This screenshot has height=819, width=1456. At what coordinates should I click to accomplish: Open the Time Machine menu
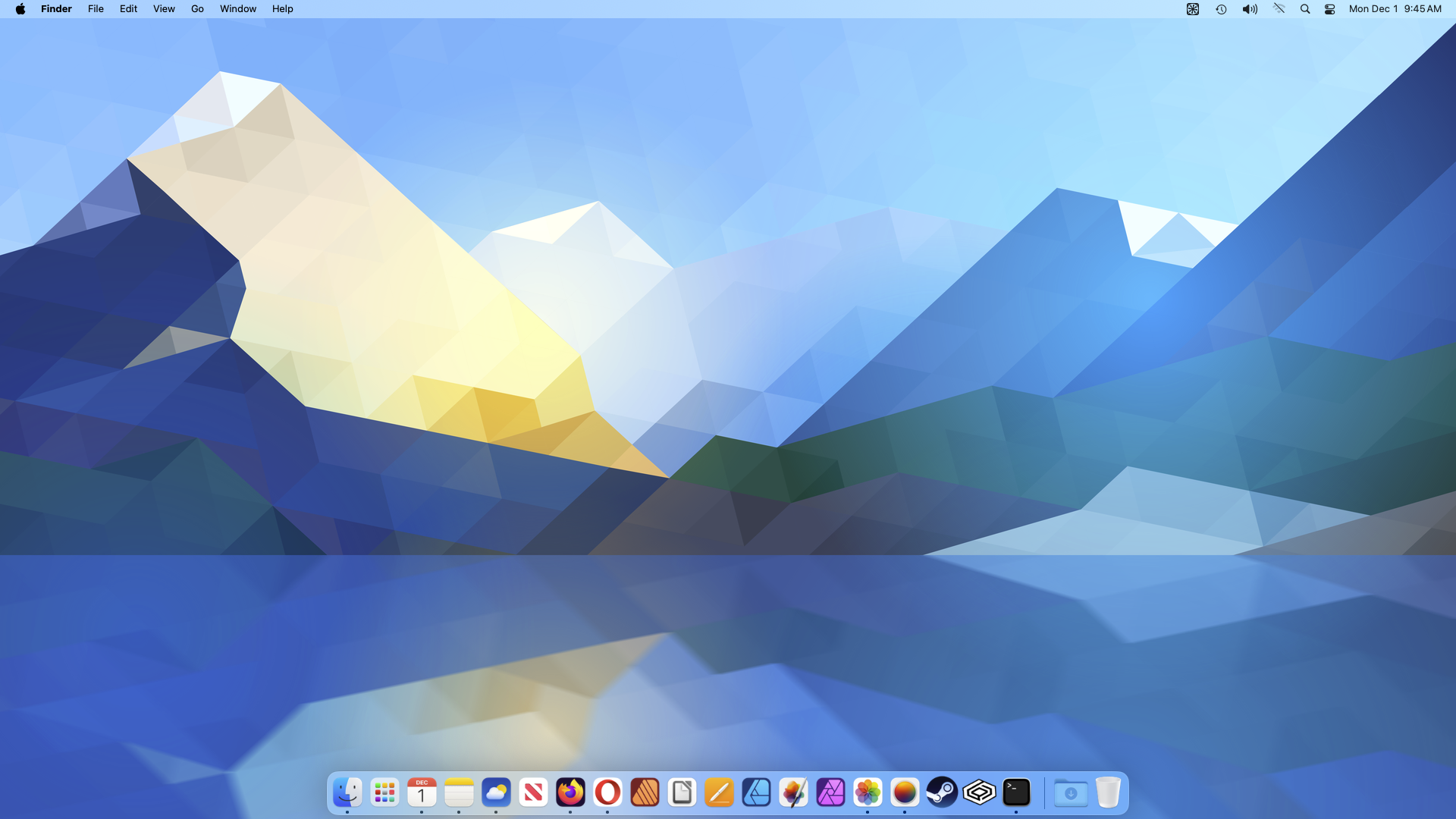(x=1221, y=9)
